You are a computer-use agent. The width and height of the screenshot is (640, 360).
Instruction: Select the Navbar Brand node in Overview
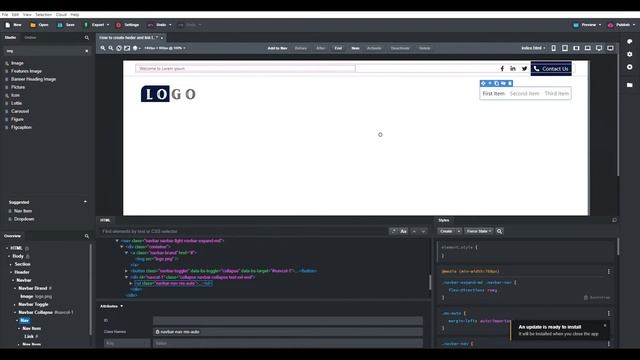[x=33, y=288]
